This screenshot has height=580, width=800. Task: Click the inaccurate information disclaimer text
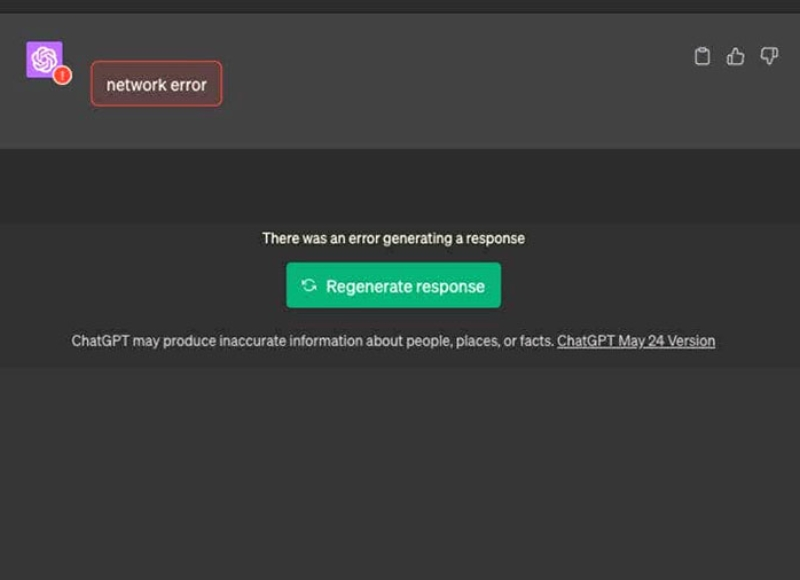[x=312, y=341]
